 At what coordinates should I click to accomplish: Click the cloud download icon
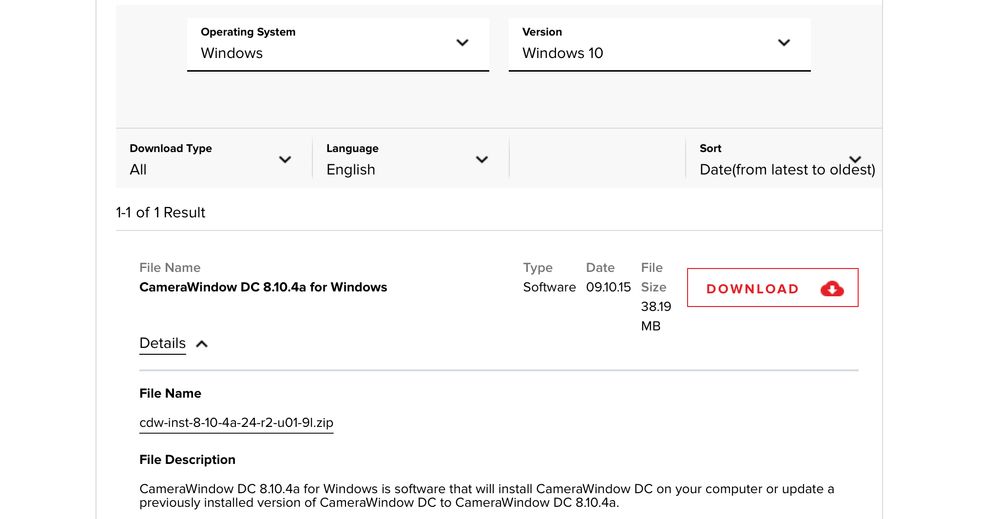(832, 288)
